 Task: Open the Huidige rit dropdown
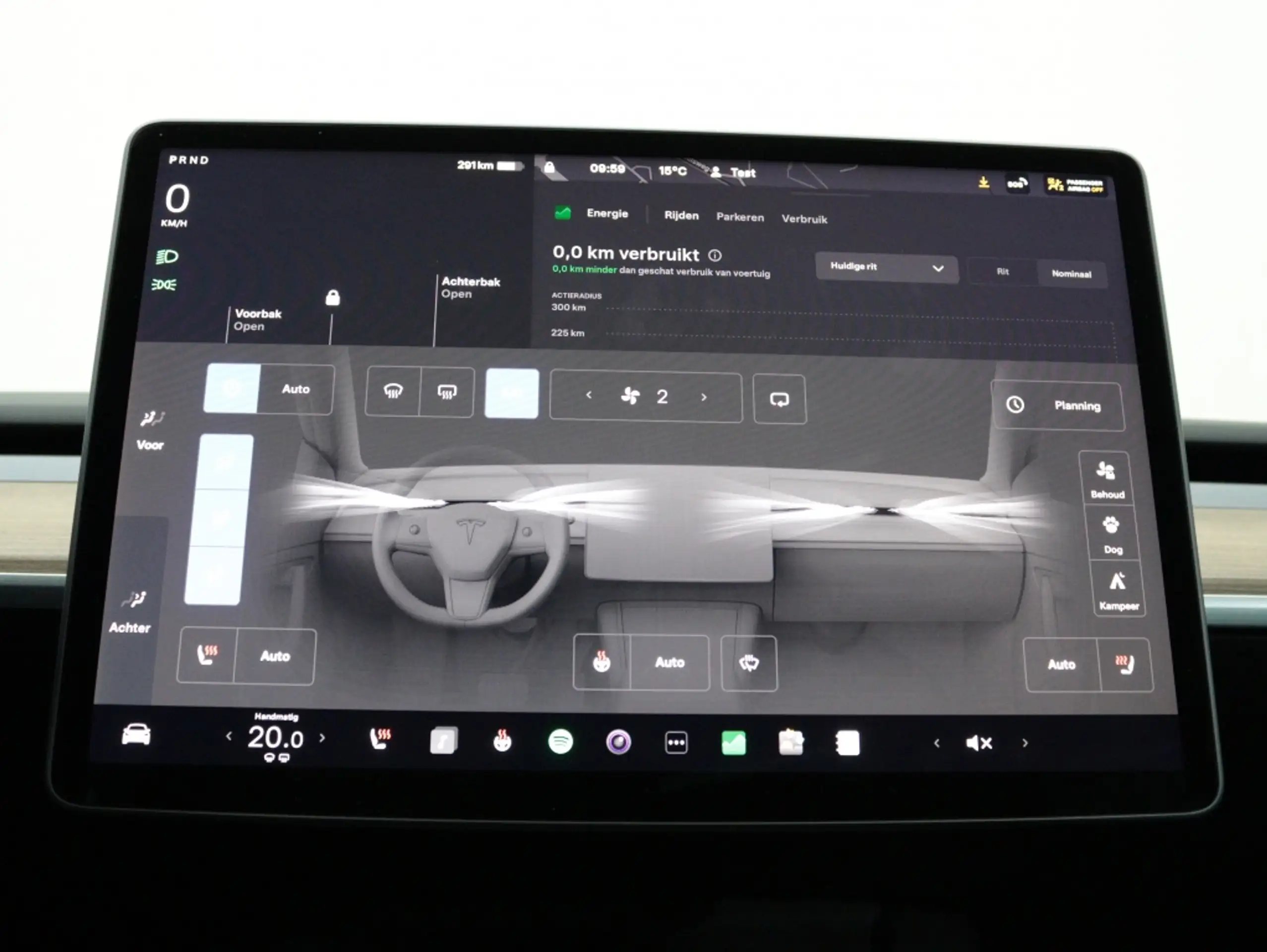[886, 268]
